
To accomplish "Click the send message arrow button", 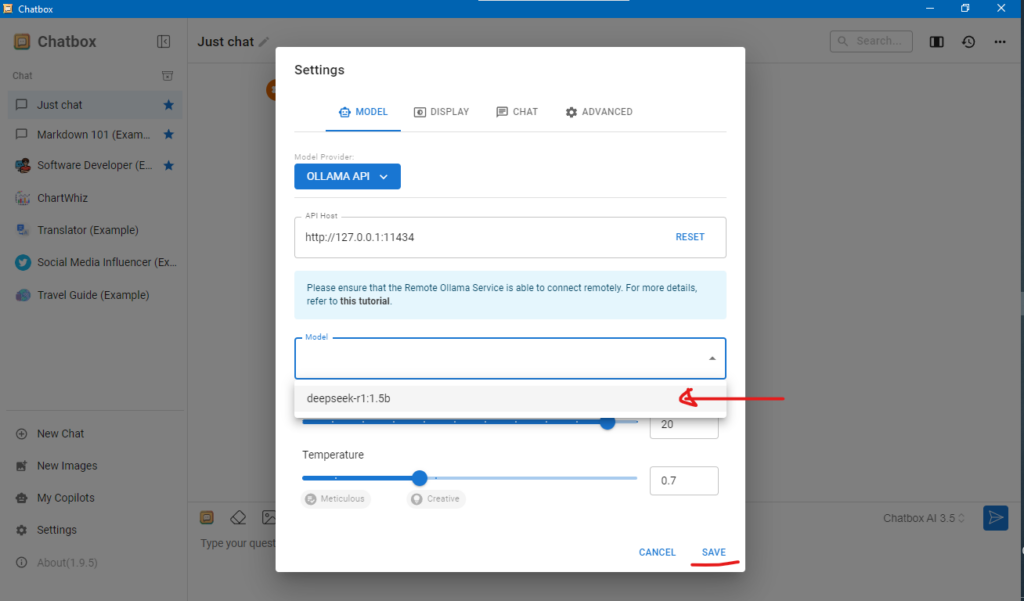I will pyautogui.click(x=995, y=518).
